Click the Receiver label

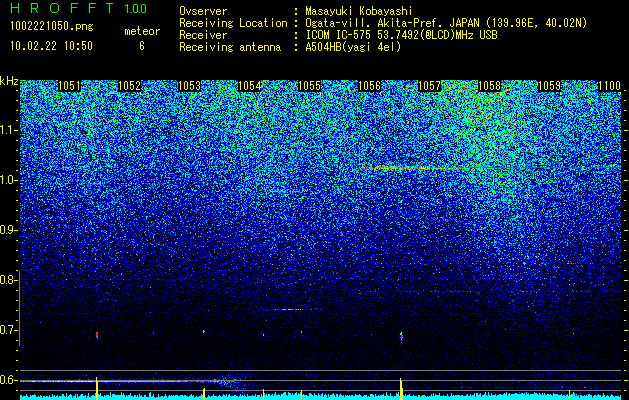pyautogui.click(x=203, y=35)
